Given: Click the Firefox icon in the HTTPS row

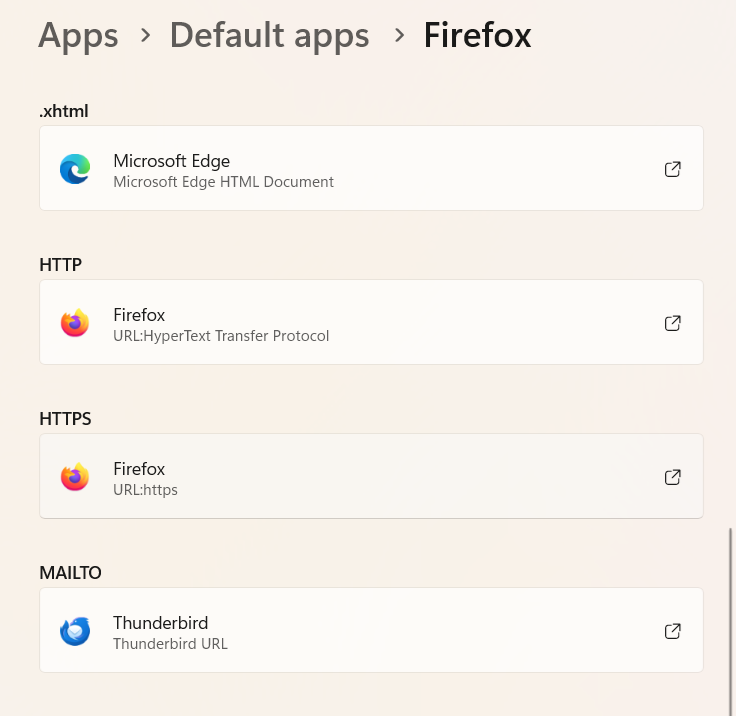Looking at the screenshot, I should coord(75,477).
